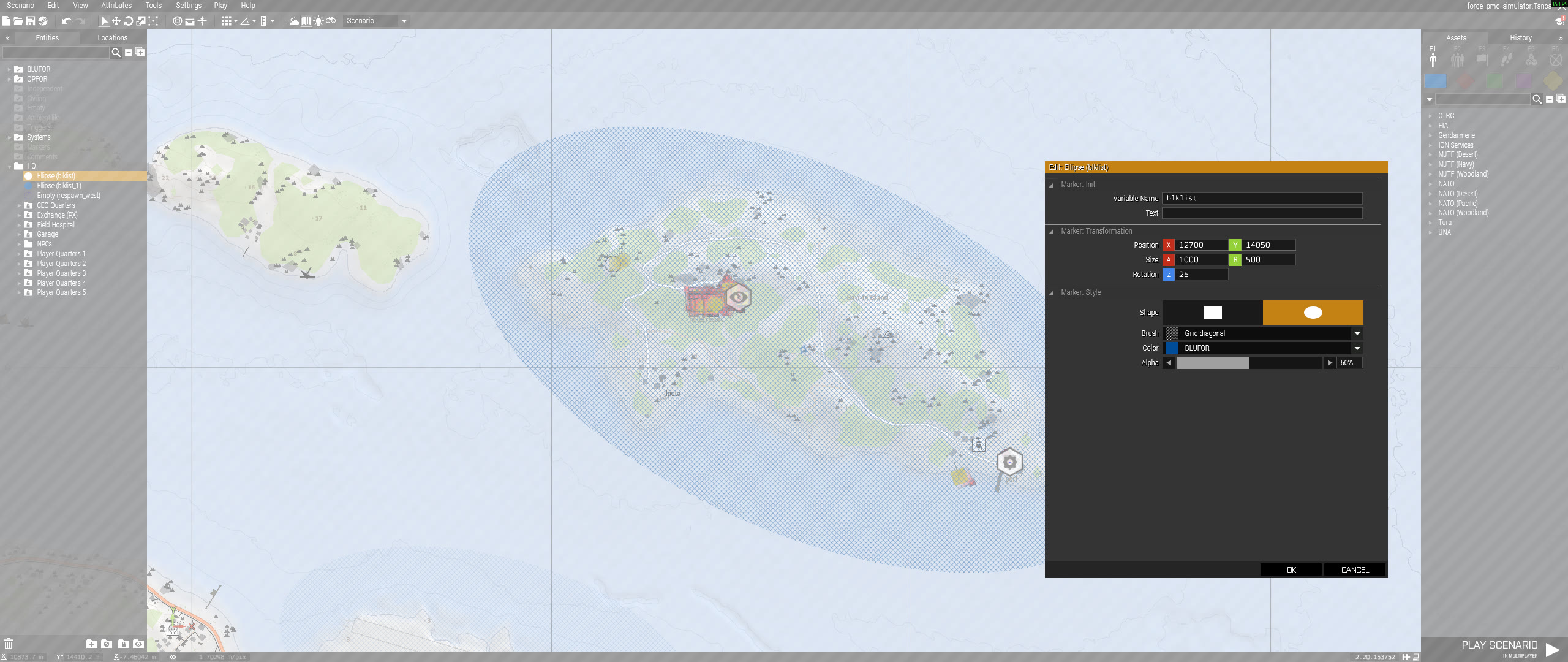
Task: Expand all entities in the list
Action: 140,53
